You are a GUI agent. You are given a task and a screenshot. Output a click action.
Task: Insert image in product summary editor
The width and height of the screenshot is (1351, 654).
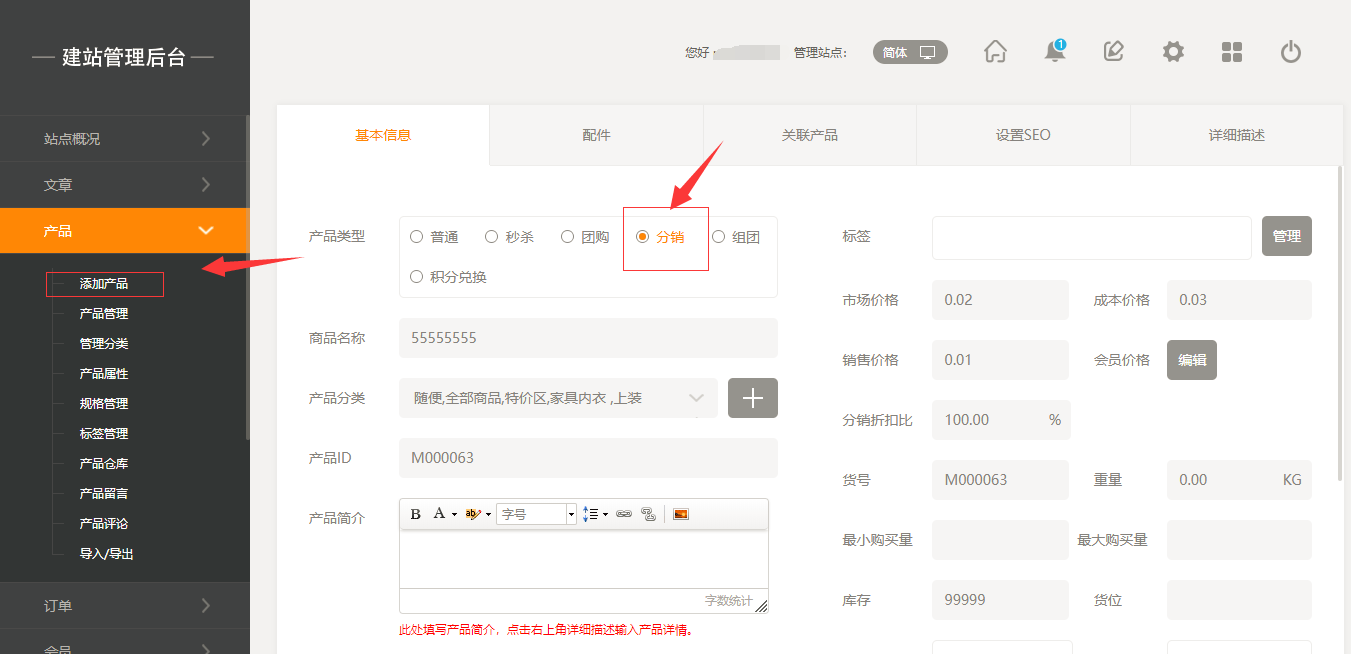[681, 514]
